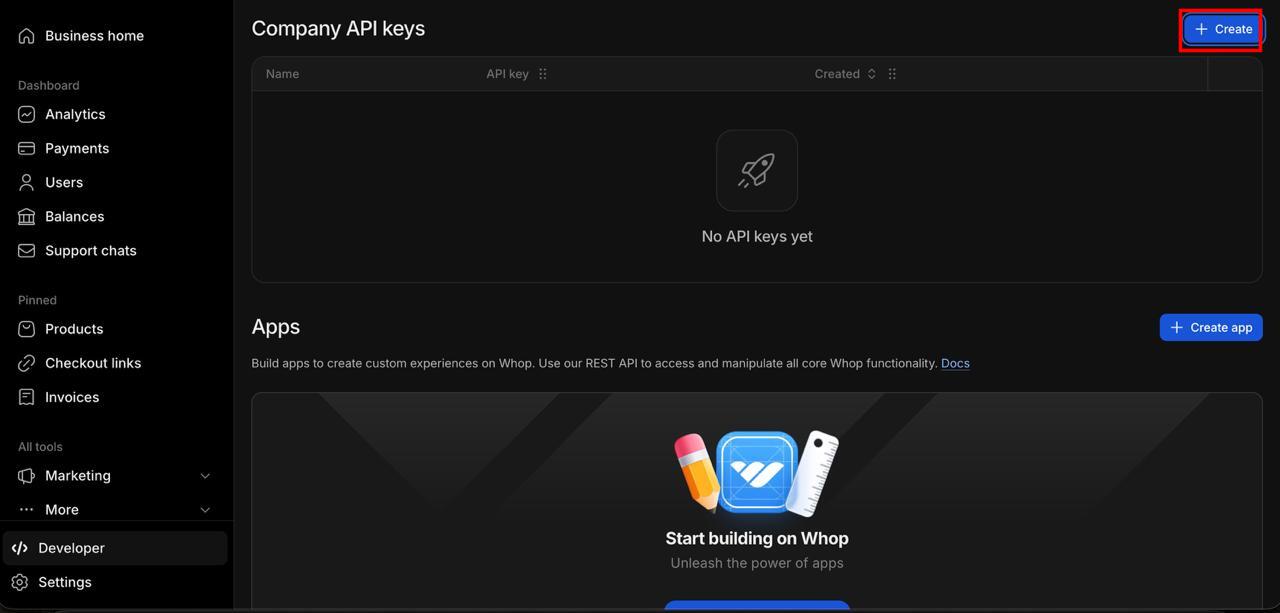Click the No API keys yet message
1280x613 pixels.
pyautogui.click(x=757, y=237)
